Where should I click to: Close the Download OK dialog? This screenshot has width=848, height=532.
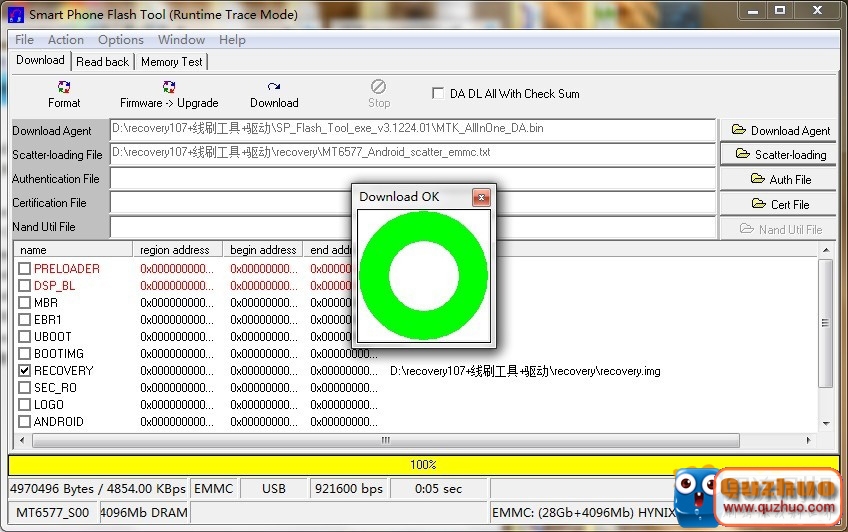pos(481,197)
